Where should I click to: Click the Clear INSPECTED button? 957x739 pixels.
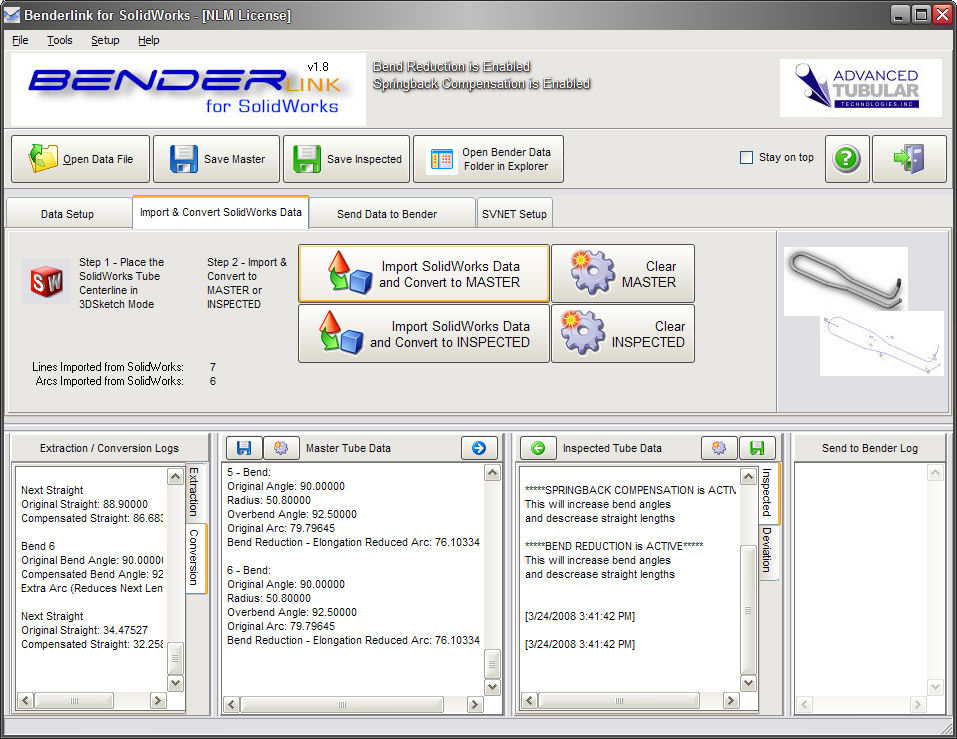tap(622, 334)
